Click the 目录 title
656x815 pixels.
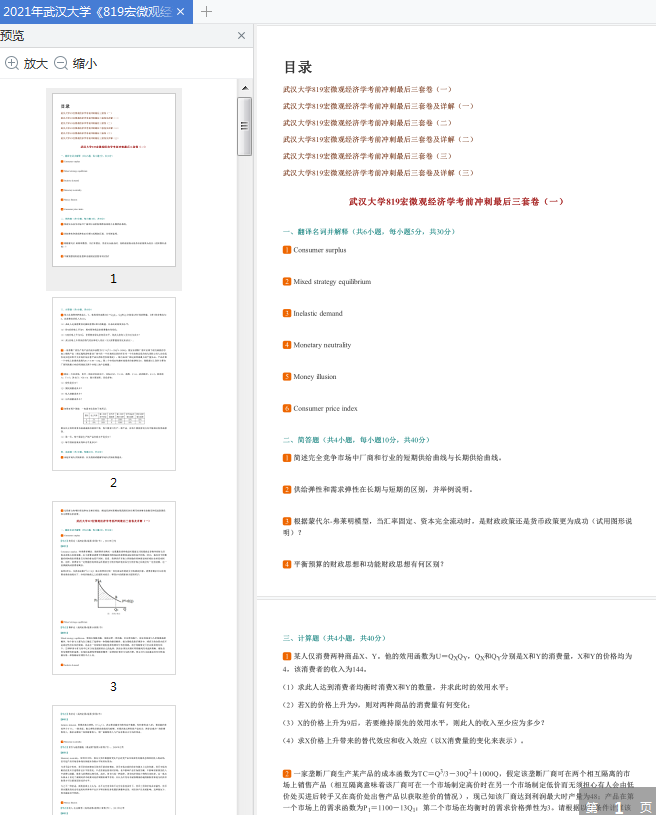tap(298, 67)
